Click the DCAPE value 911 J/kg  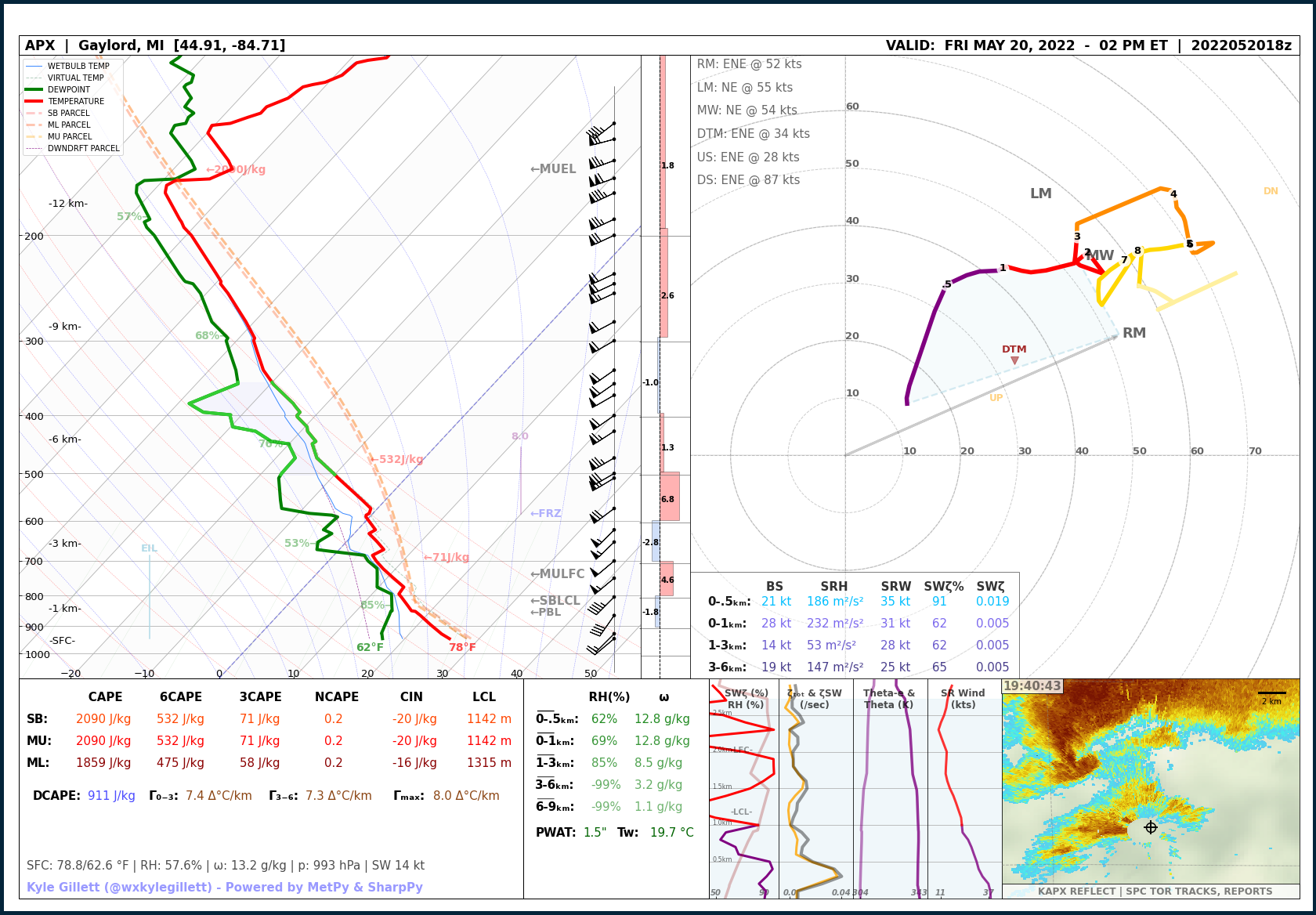[111, 796]
